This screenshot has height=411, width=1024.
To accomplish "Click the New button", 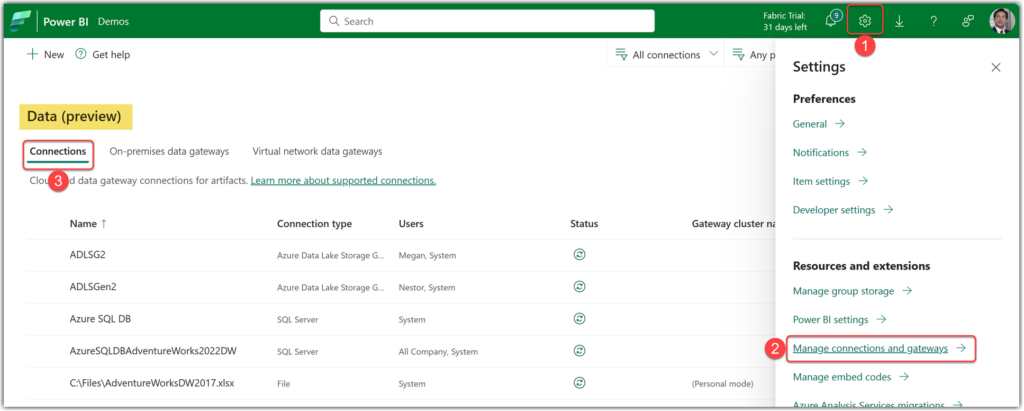I will [x=45, y=54].
